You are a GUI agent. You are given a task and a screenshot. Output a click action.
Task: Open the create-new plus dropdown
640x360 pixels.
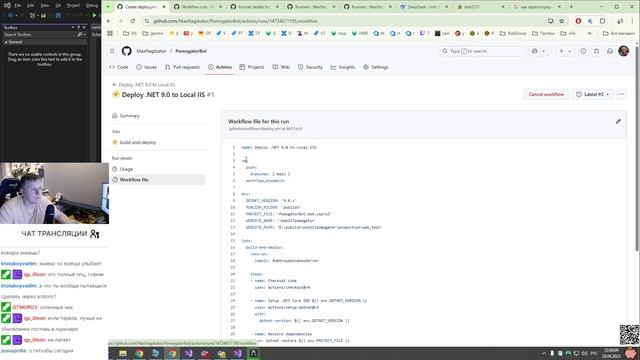coord(565,51)
